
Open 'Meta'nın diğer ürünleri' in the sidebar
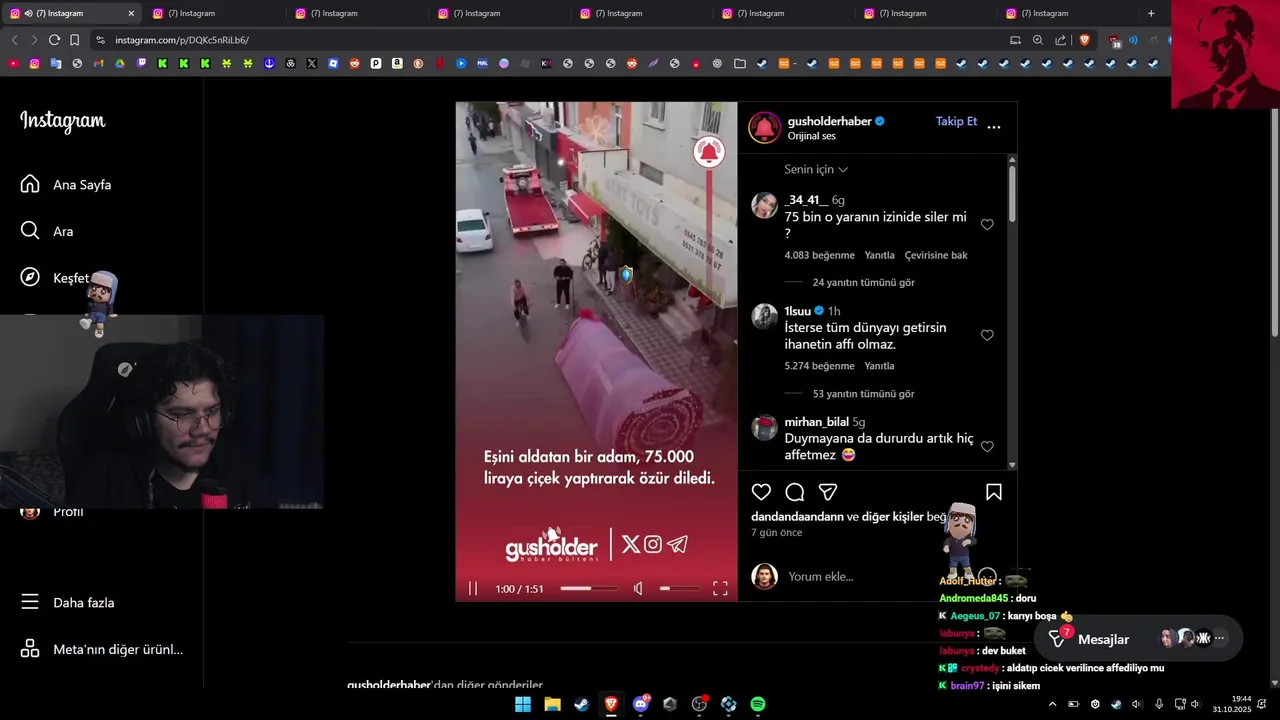coord(101,649)
